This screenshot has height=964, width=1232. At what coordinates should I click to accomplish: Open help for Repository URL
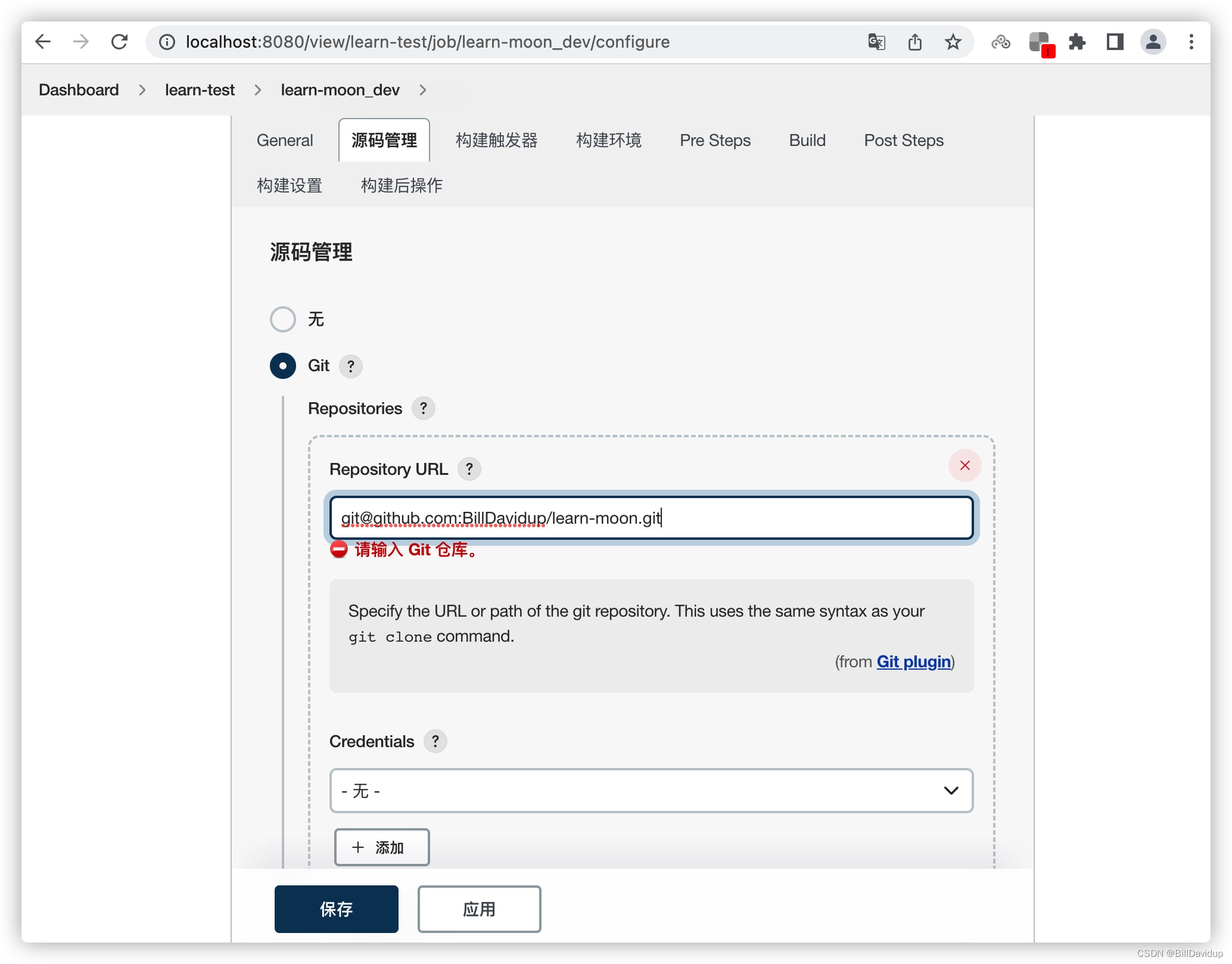pyautogui.click(x=469, y=469)
